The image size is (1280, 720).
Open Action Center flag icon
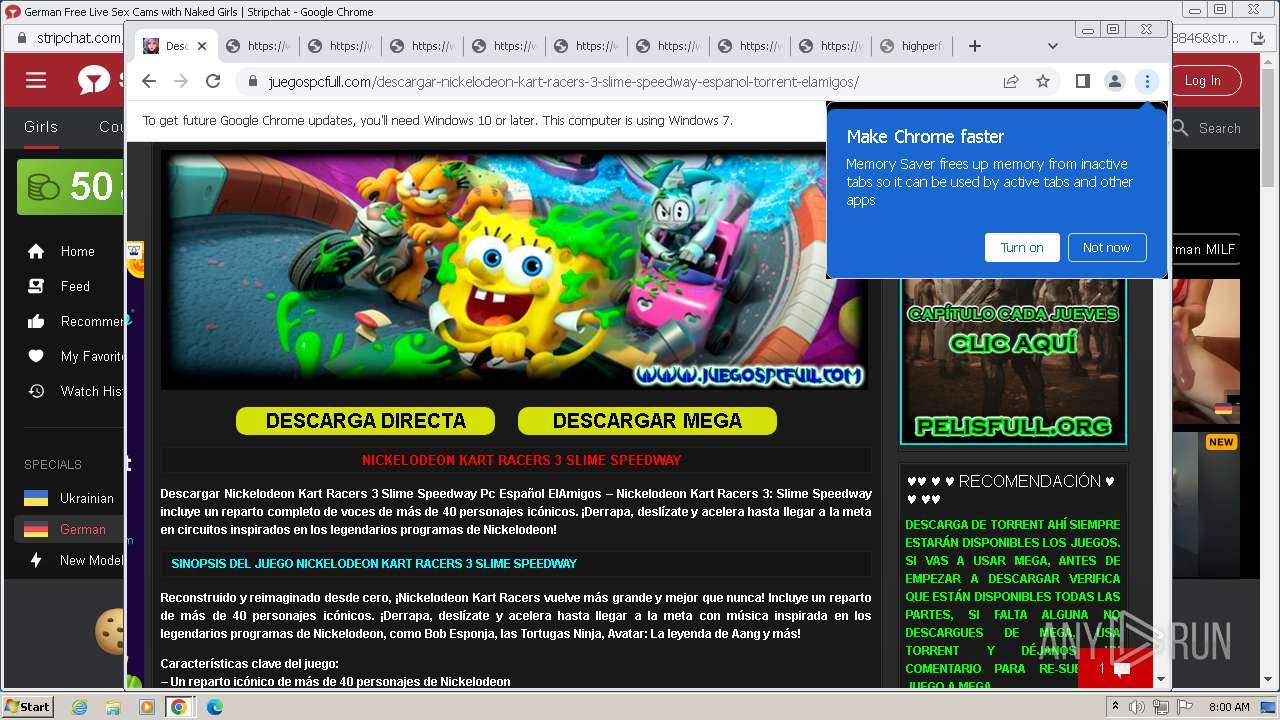point(1184,707)
